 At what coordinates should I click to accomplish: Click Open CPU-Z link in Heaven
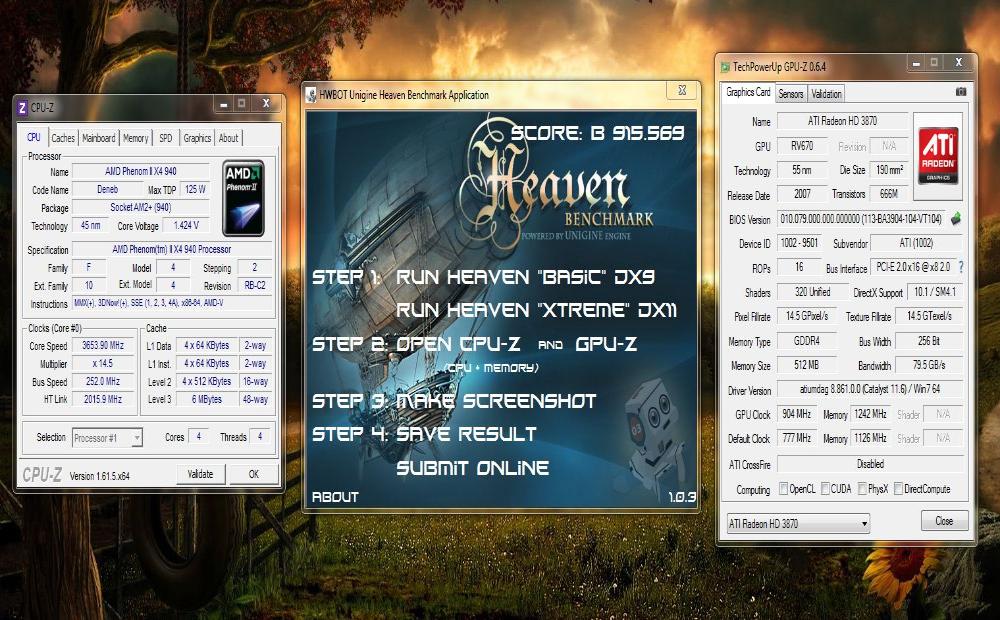coord(458,344)
